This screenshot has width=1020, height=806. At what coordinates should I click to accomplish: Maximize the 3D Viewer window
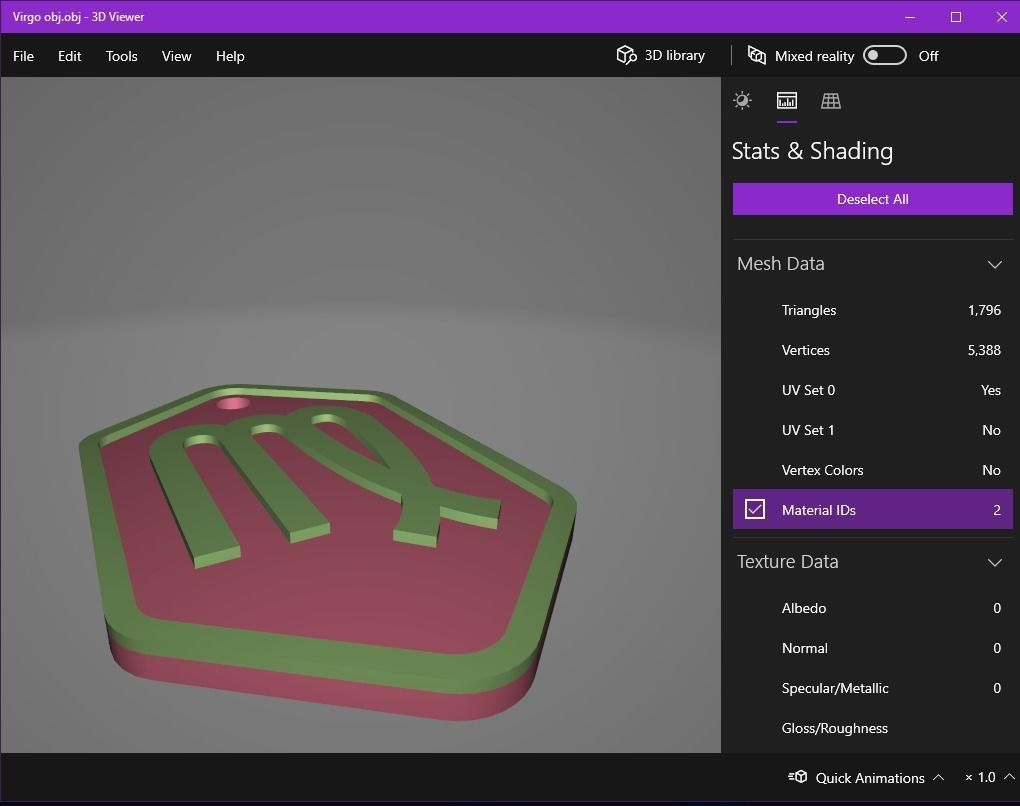coord(956,17)
